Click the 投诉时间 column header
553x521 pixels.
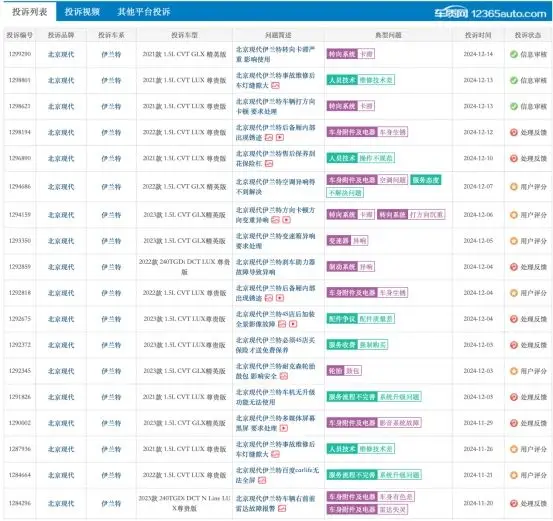(478, 35)
